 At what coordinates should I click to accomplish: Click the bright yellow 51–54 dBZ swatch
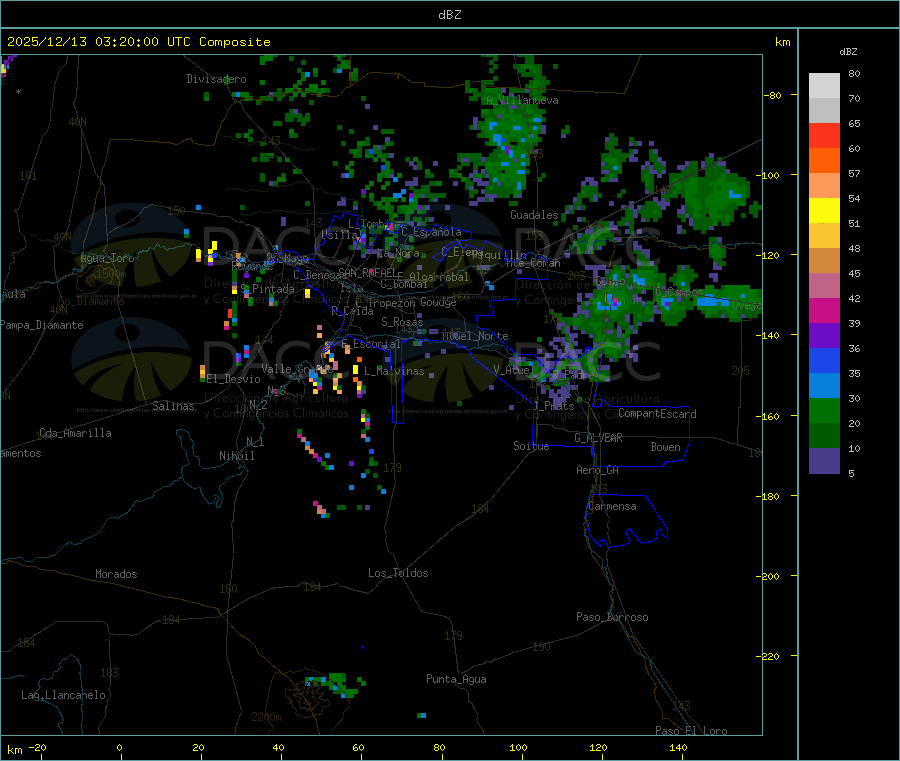tap(824, 210)
